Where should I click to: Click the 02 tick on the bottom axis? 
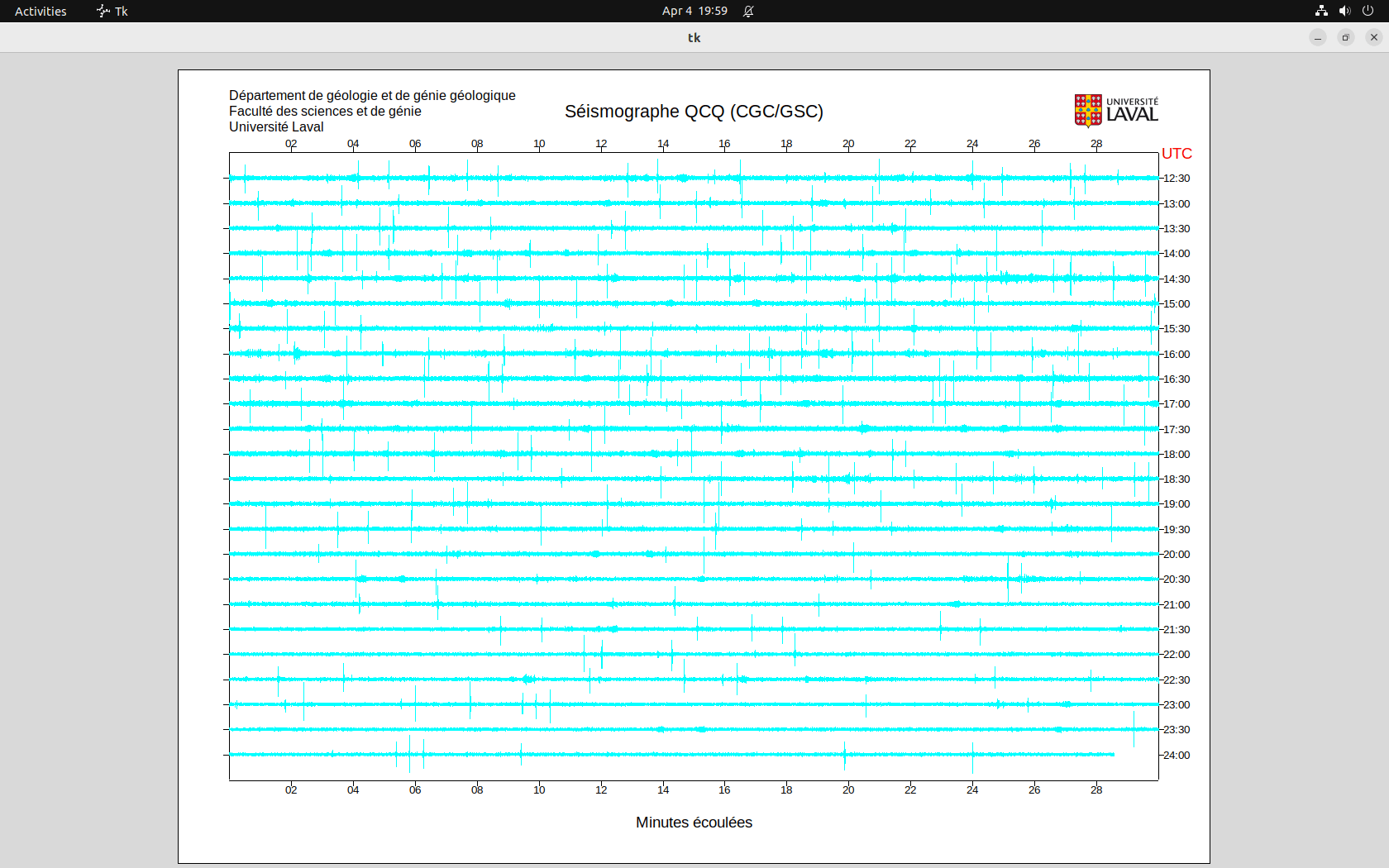(291, 790)
